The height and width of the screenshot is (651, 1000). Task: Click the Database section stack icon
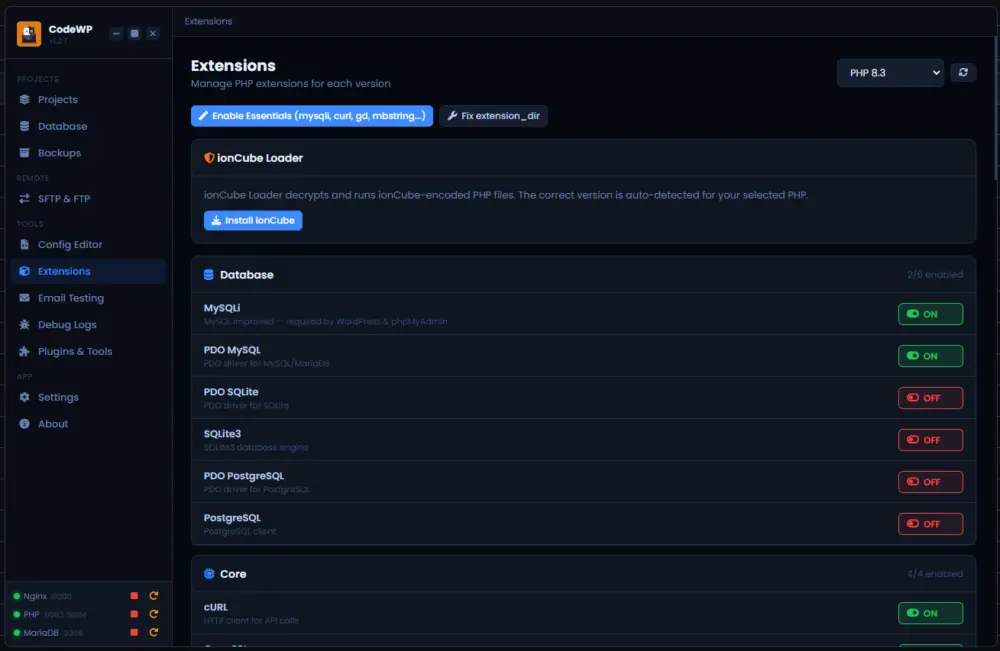coord(209,275)
